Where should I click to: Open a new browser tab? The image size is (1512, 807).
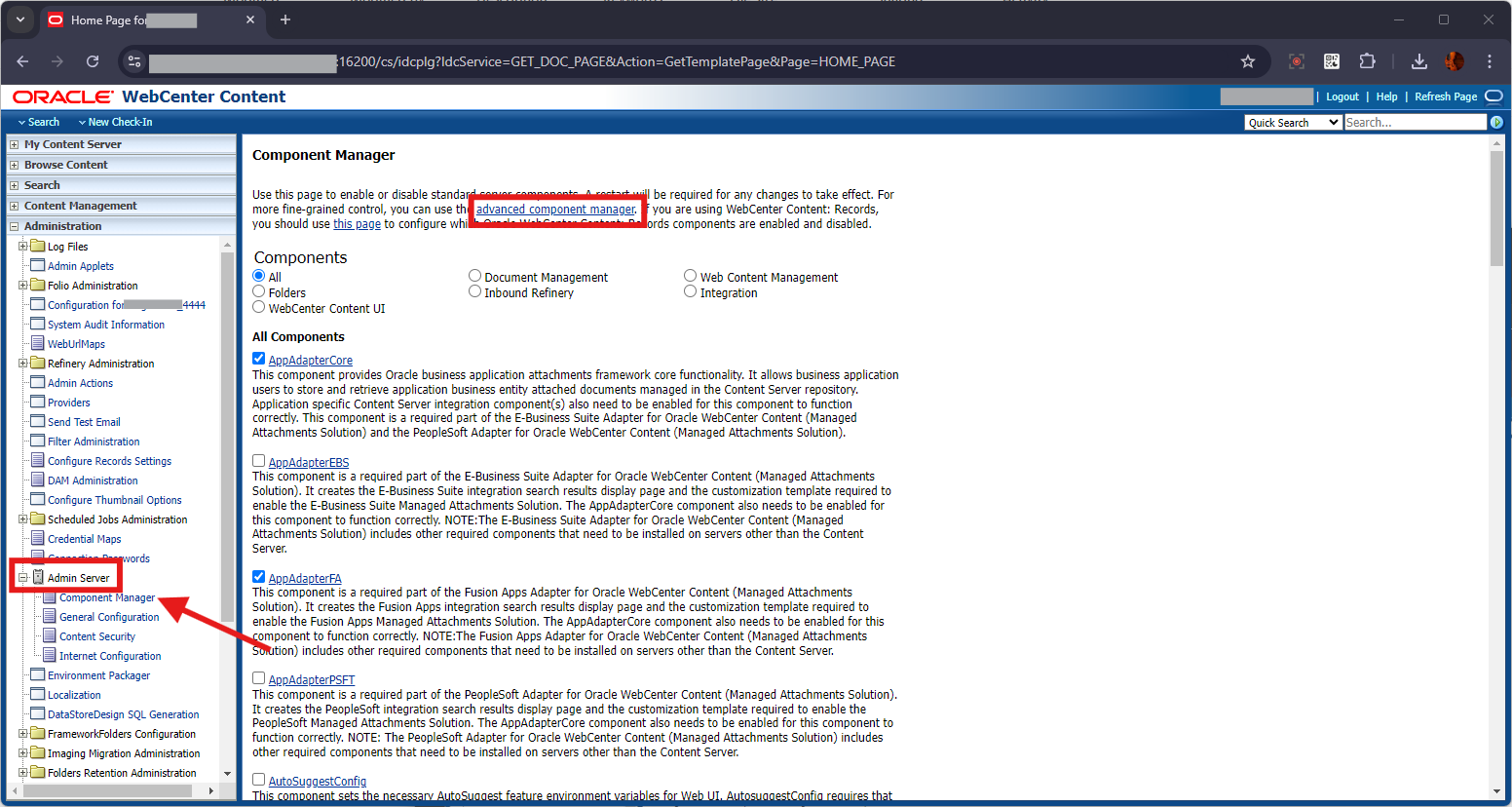tap(285, 19)
